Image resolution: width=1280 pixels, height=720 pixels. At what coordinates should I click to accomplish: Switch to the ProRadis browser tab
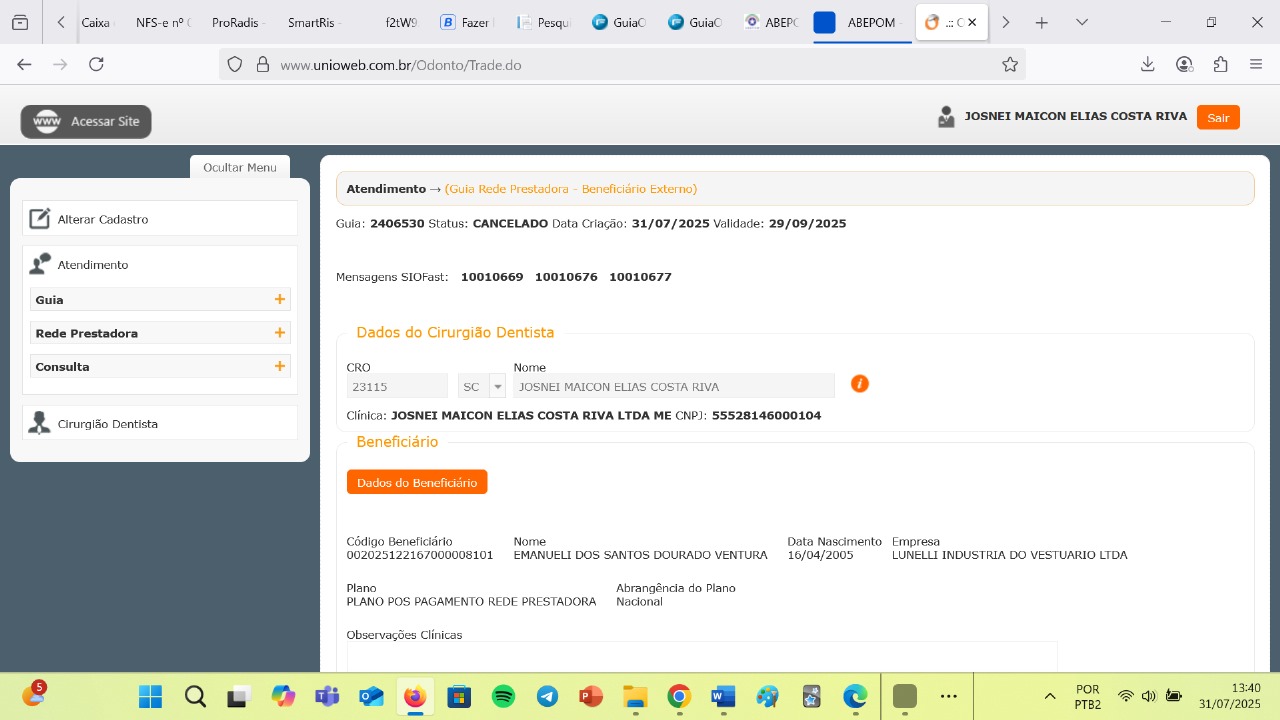click(x=236, y=22)
